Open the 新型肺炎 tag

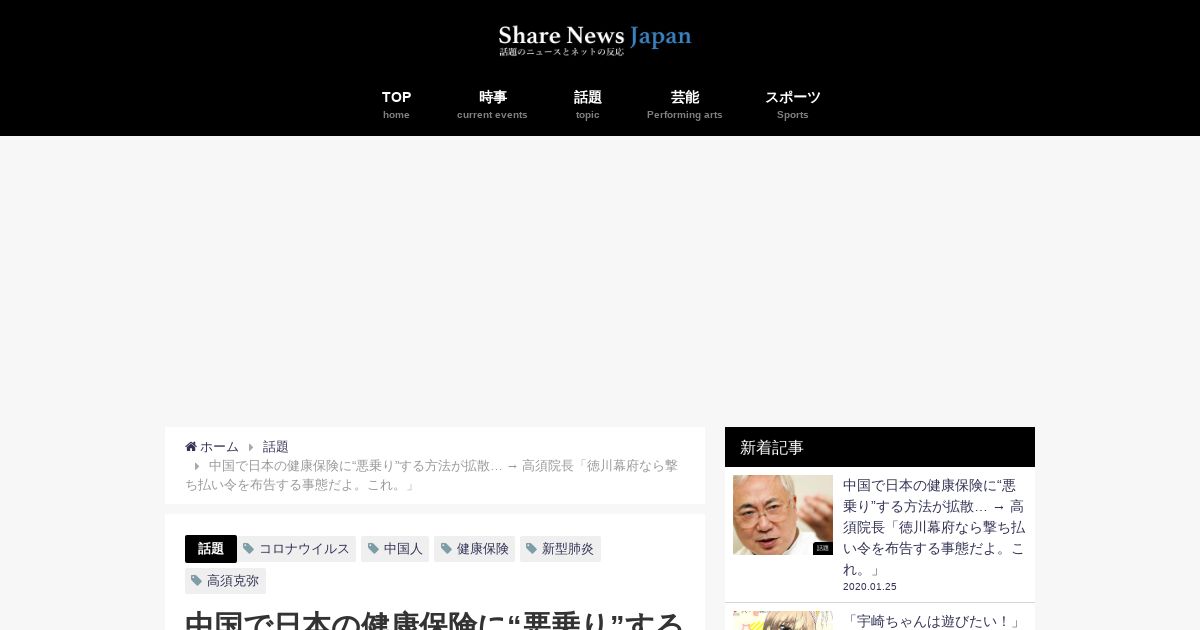(568, 549)
